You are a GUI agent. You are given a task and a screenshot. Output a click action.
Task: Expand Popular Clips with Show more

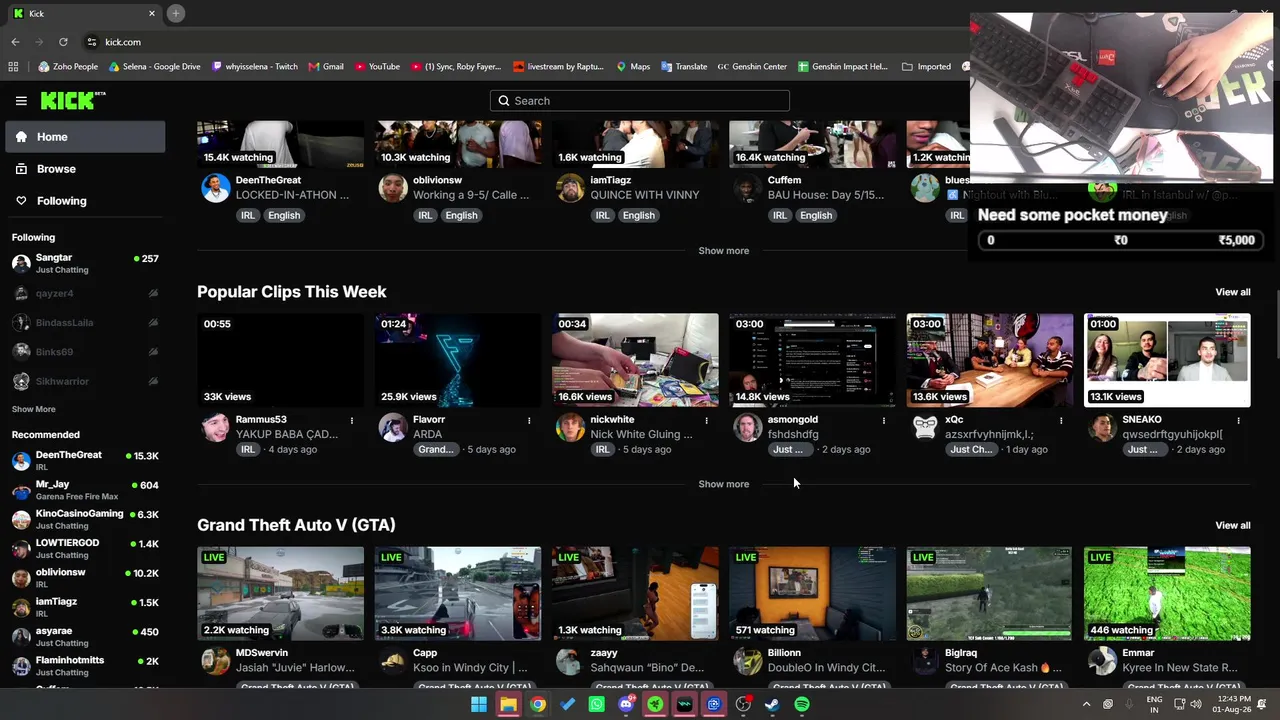point(724,484)
